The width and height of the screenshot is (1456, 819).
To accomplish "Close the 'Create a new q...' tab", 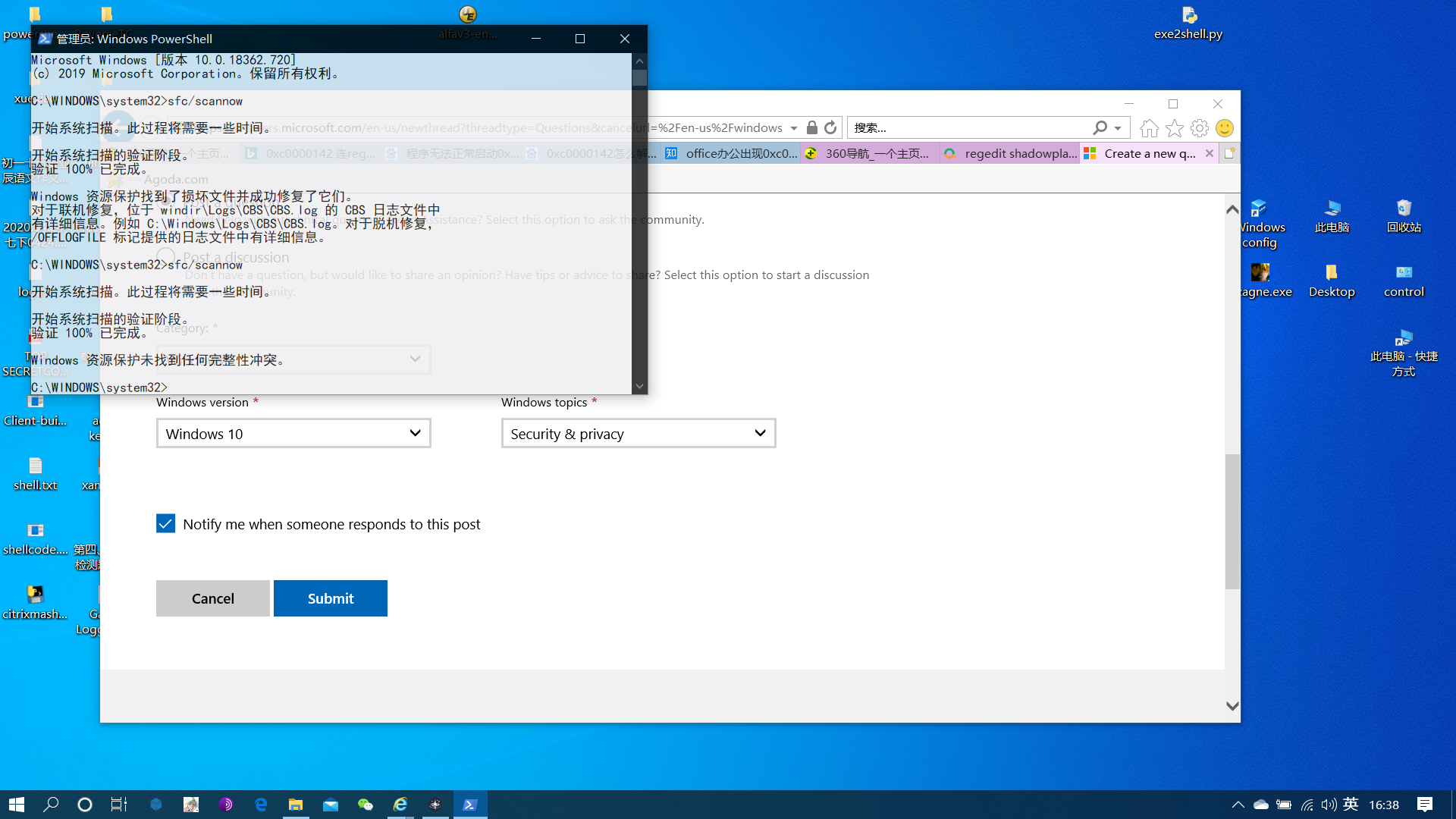I will click(1210, 153).
